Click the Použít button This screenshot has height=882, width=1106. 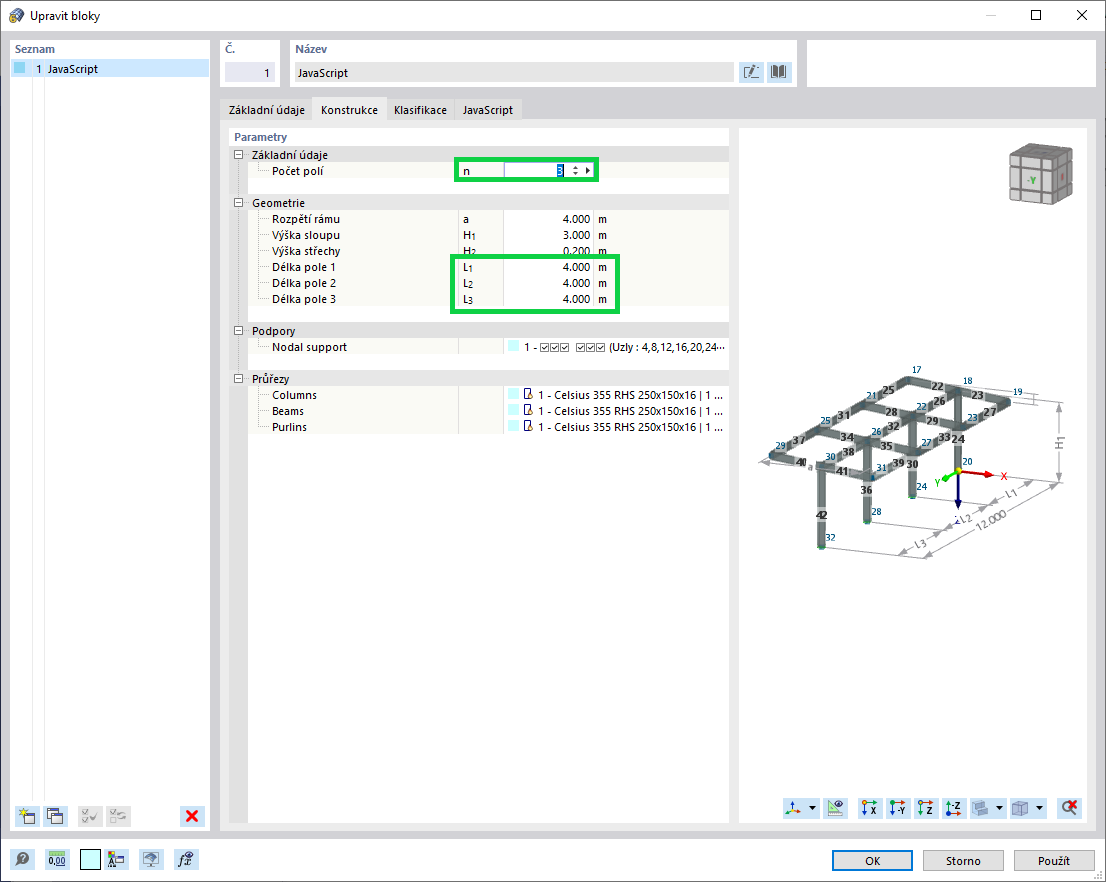coord(1054,861)
